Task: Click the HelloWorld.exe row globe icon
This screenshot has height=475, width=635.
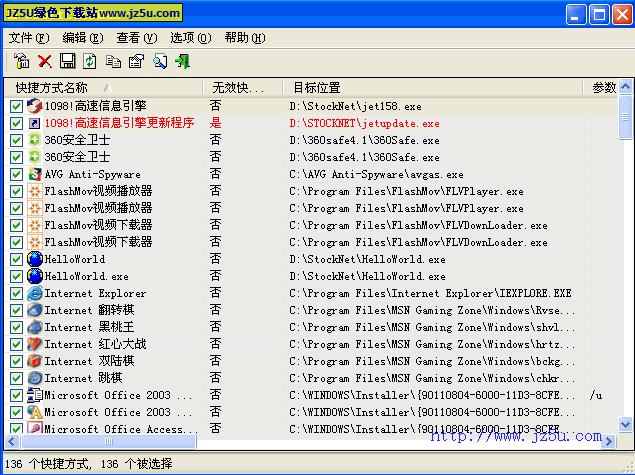Action: 35,276
